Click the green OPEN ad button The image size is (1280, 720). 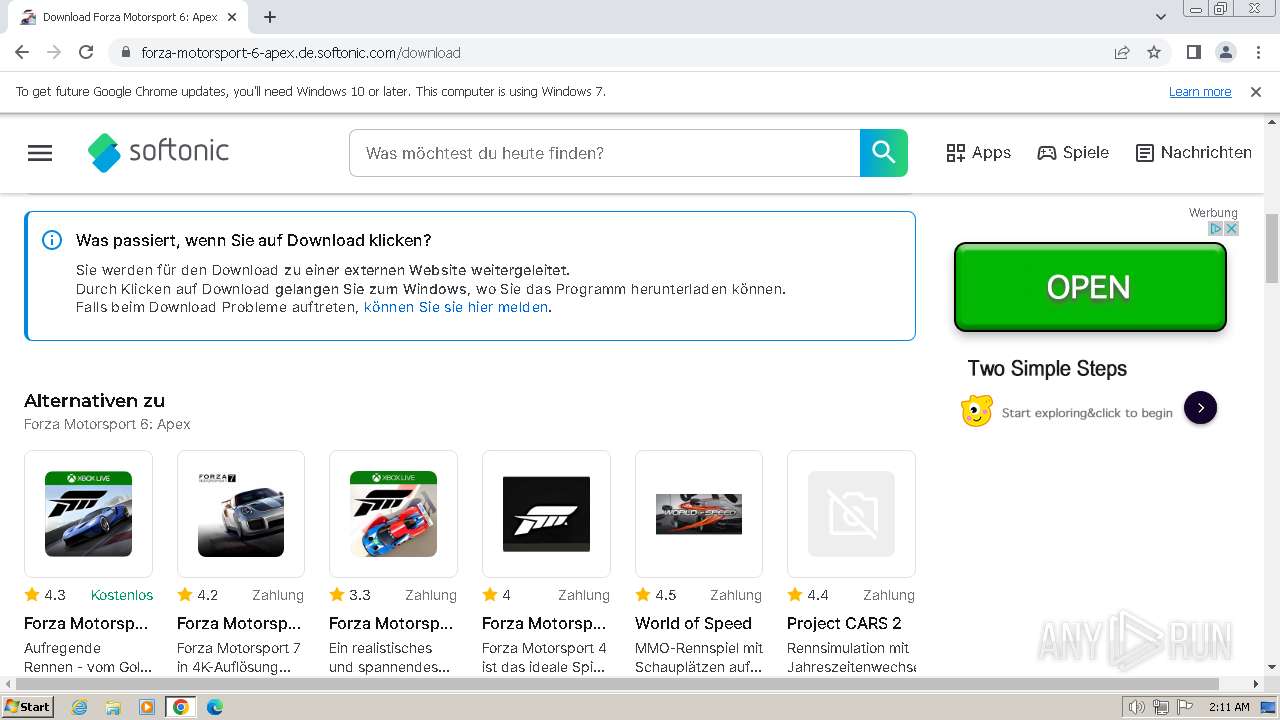pyautogui.click(x=1090, y=287)
